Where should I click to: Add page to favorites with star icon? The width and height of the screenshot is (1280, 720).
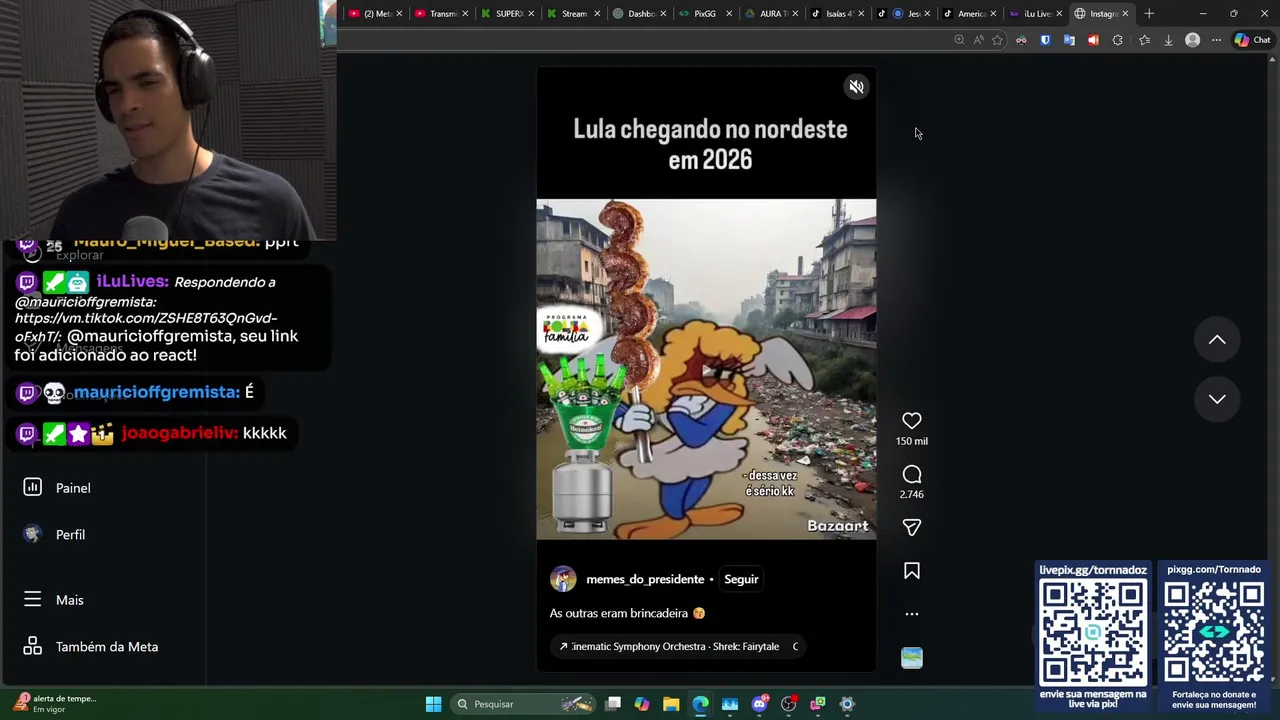point(997,40)
